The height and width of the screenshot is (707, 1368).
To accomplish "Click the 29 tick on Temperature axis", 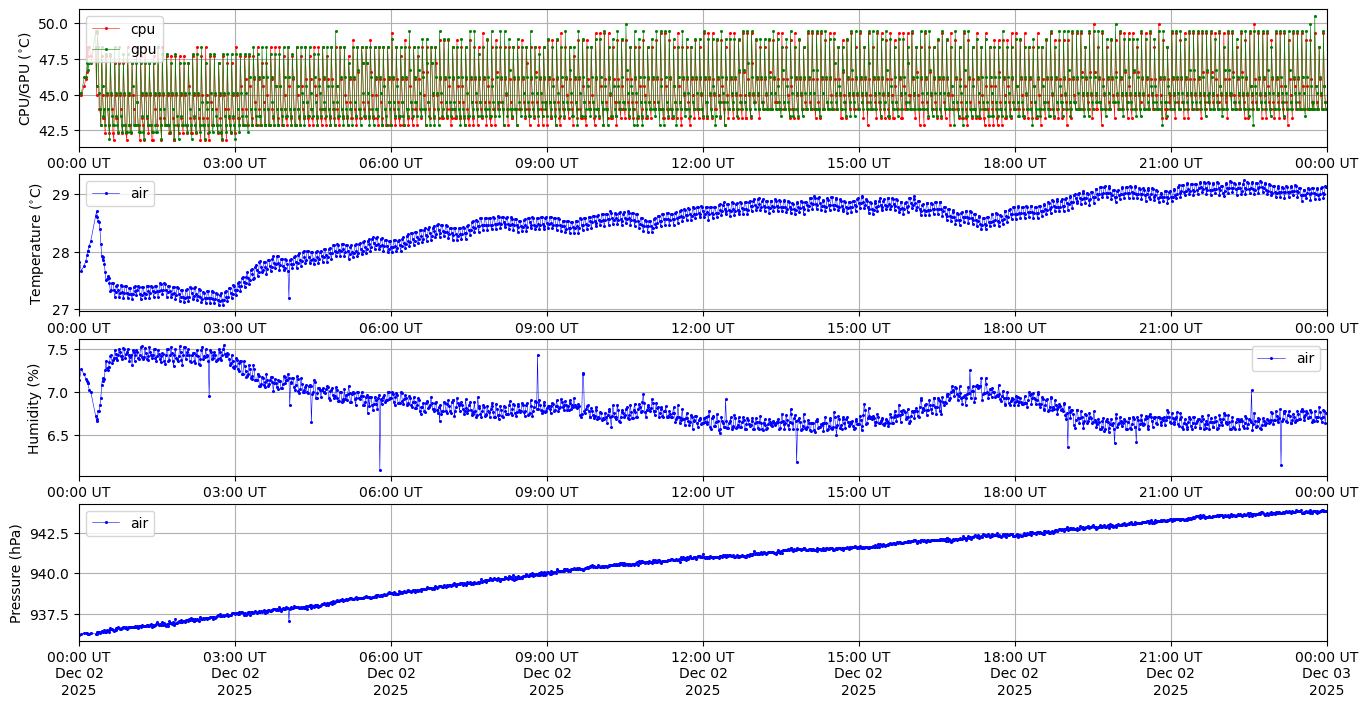I will (62, 194).
